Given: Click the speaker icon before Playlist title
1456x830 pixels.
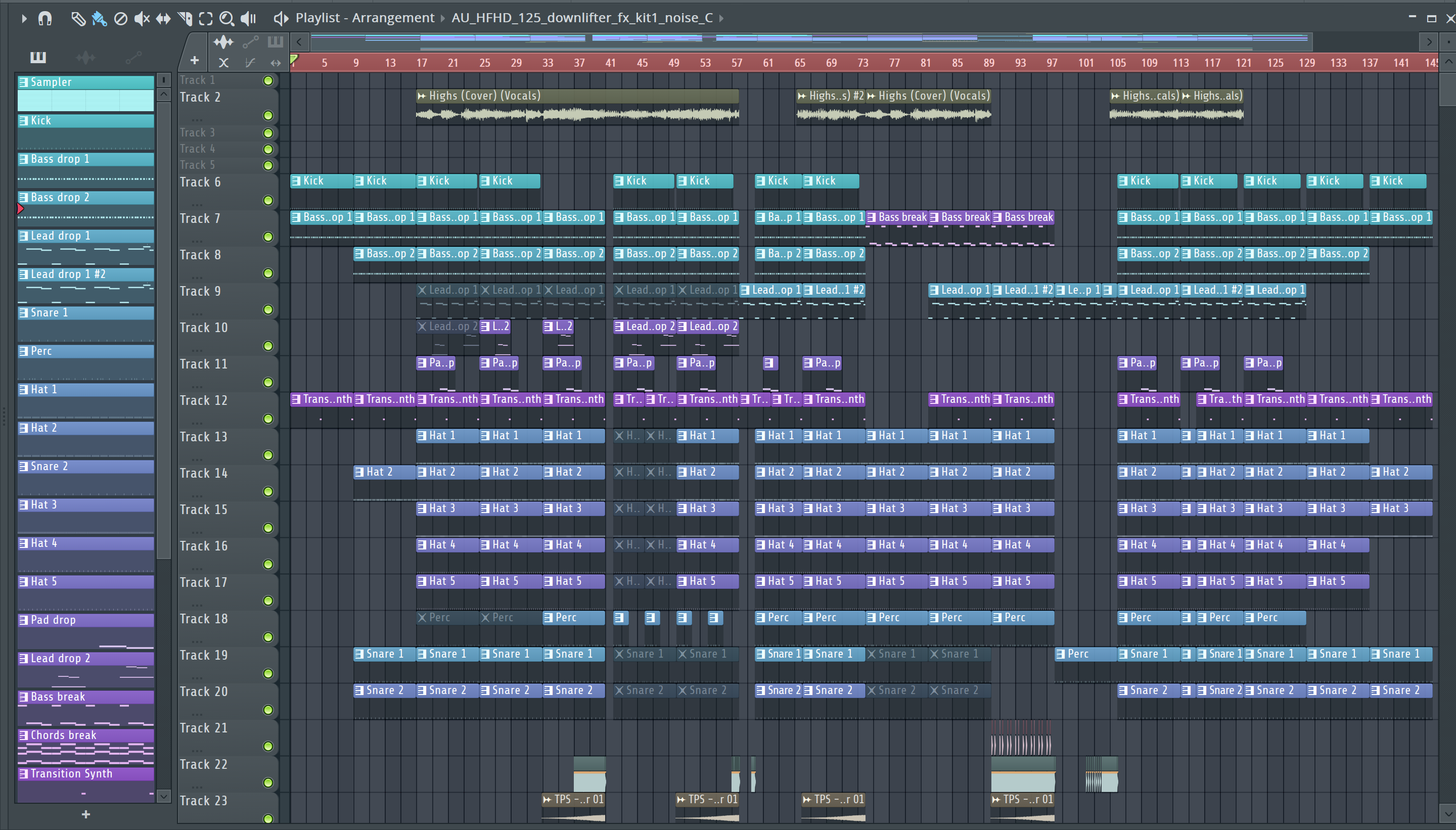Looking at the screenshot, I should tap(281, 19).
